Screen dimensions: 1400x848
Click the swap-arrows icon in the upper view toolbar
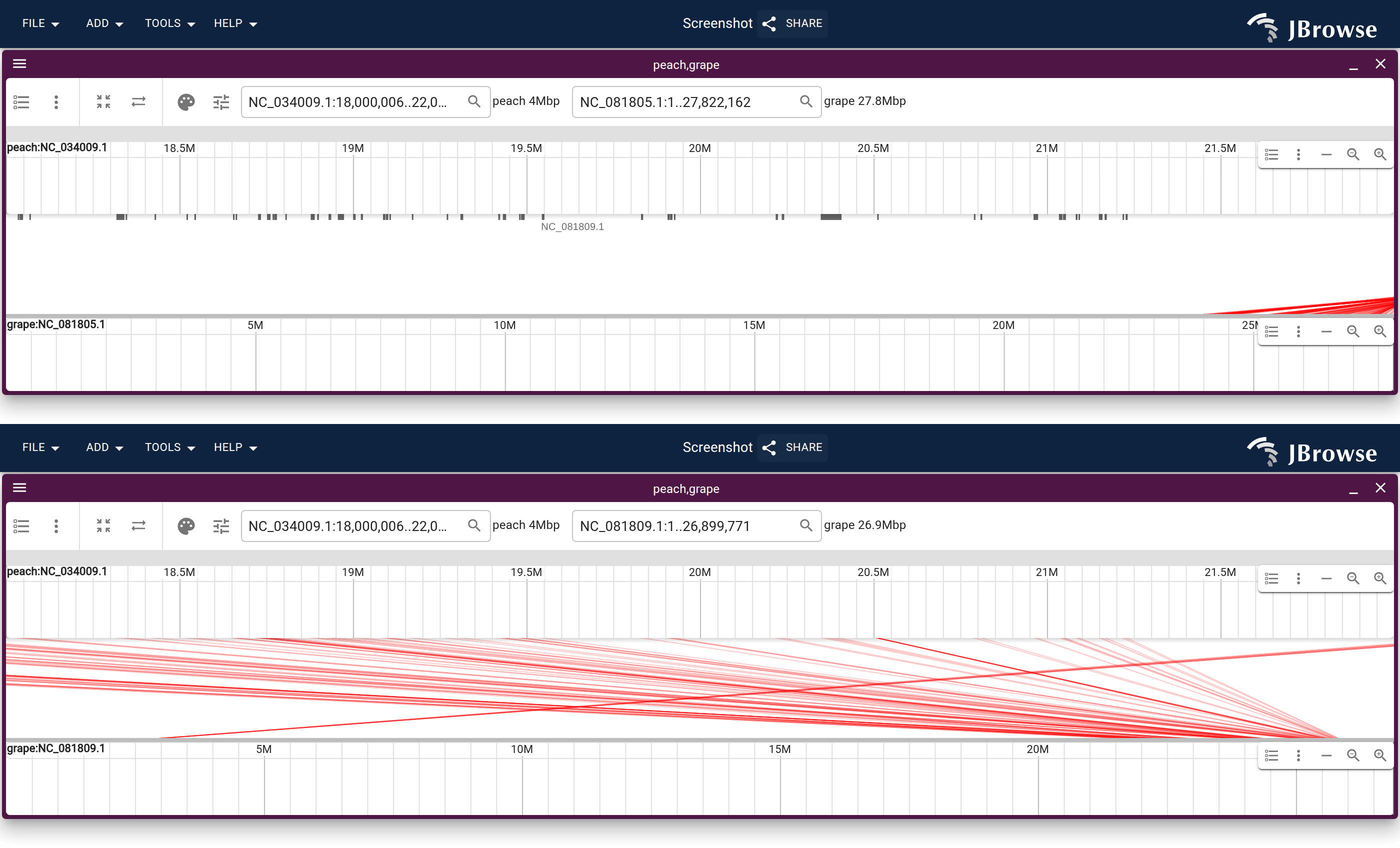coord(138,101)
